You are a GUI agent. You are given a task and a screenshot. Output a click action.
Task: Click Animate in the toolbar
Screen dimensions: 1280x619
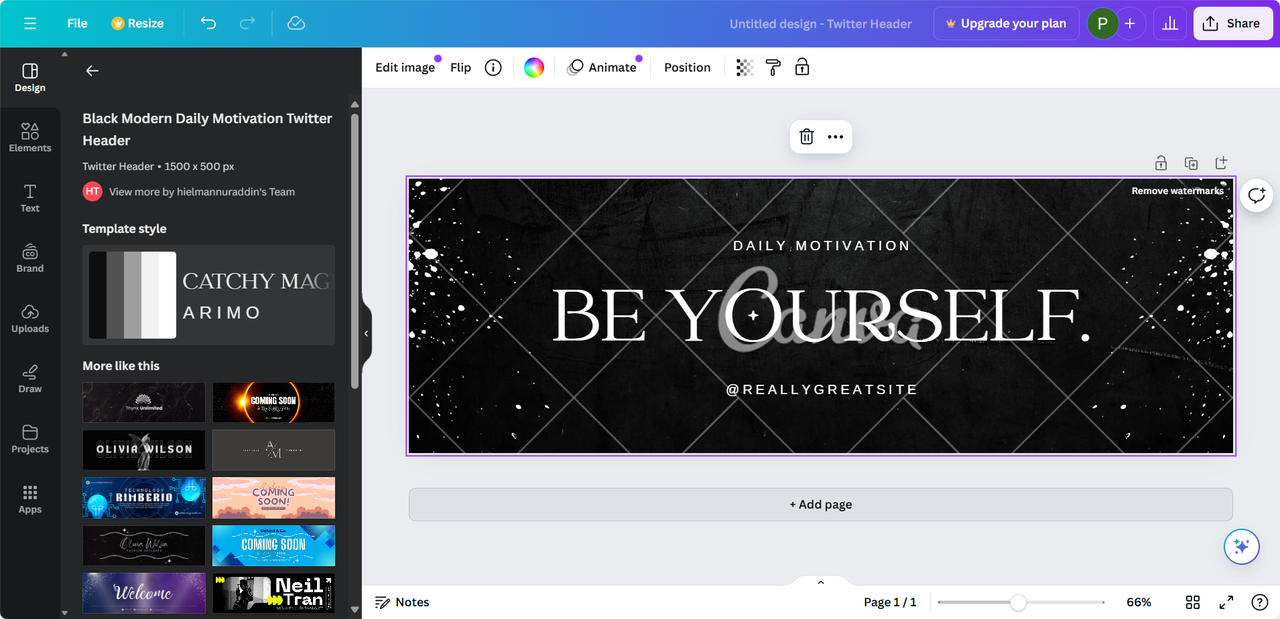tap(602, 67)
